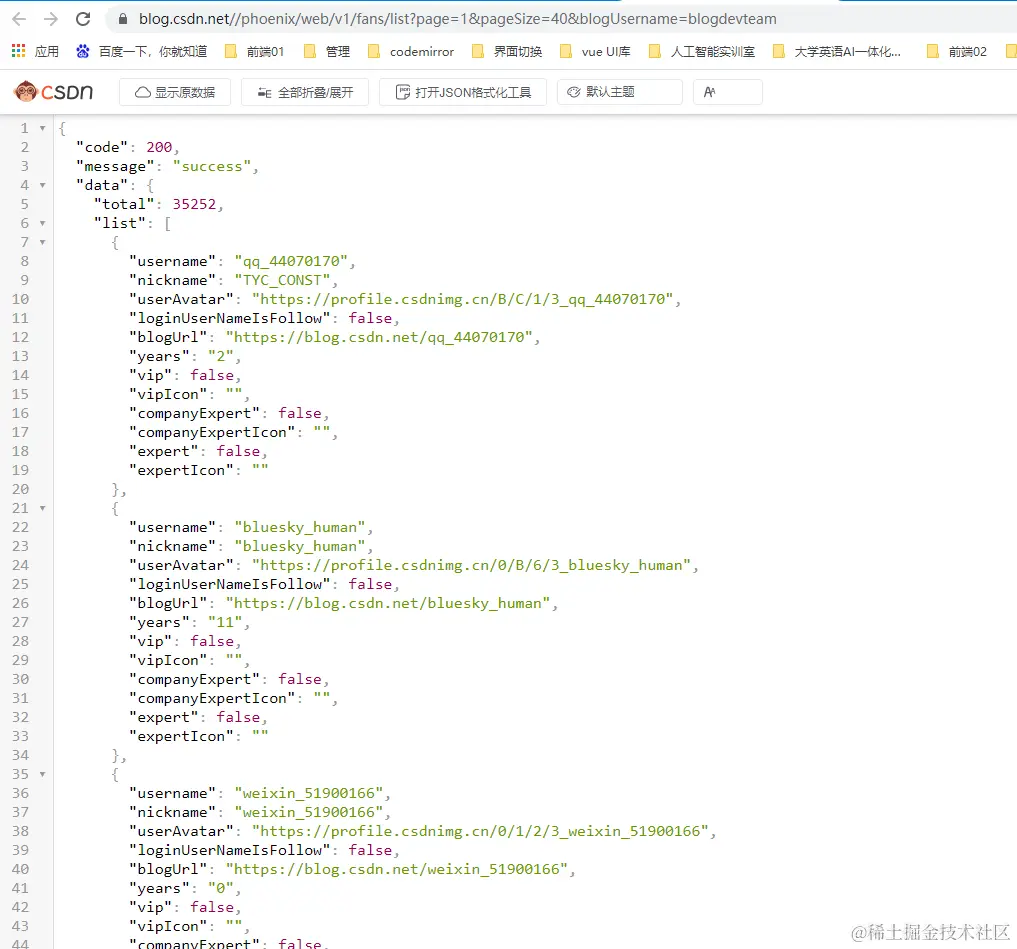Image resolution: width=1017 pixels, height=949 pixels.
Task: Click the address bar URL
Action: point(457,19)
